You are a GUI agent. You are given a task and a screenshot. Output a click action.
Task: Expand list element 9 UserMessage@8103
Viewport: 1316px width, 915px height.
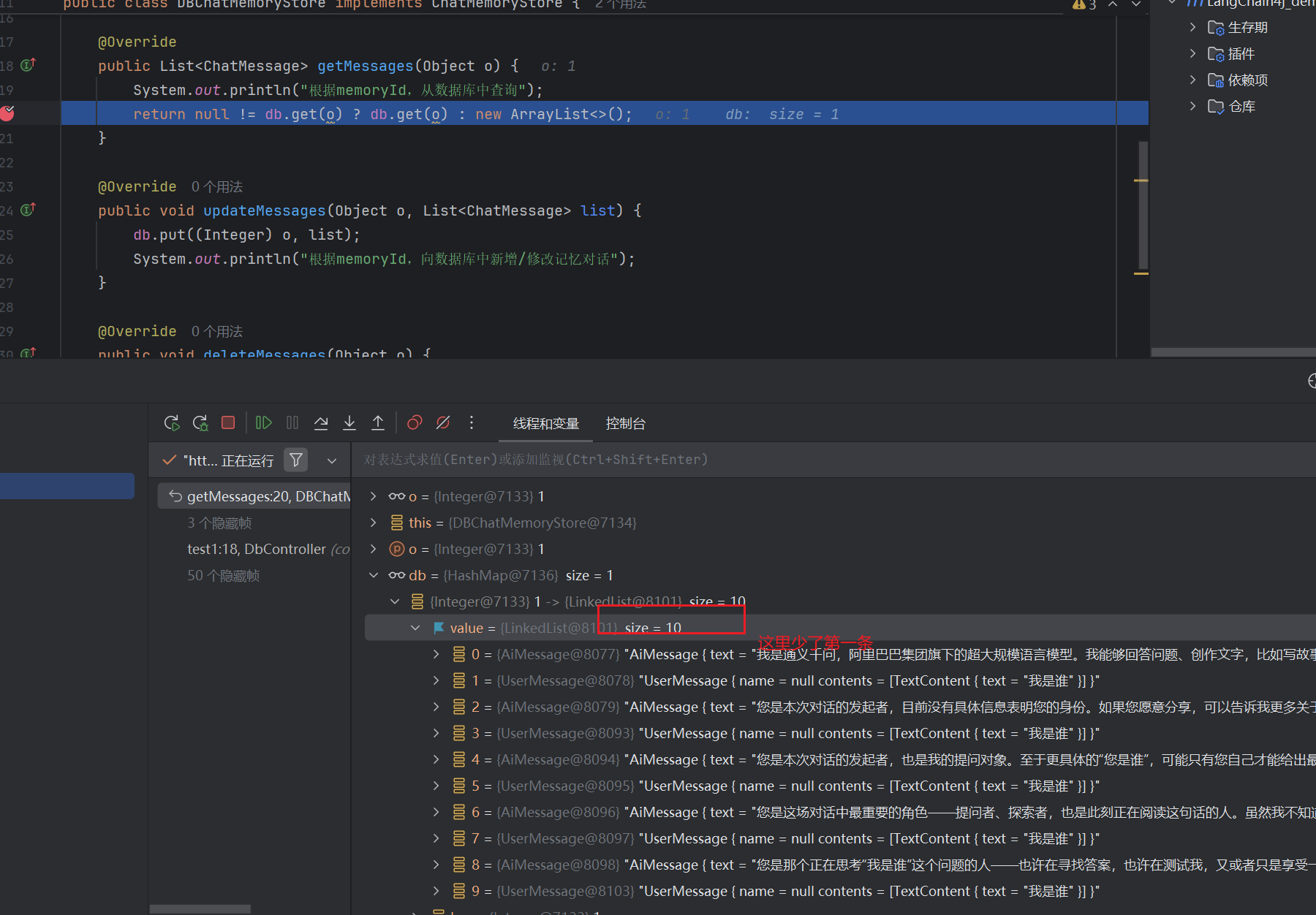point(436,891)
